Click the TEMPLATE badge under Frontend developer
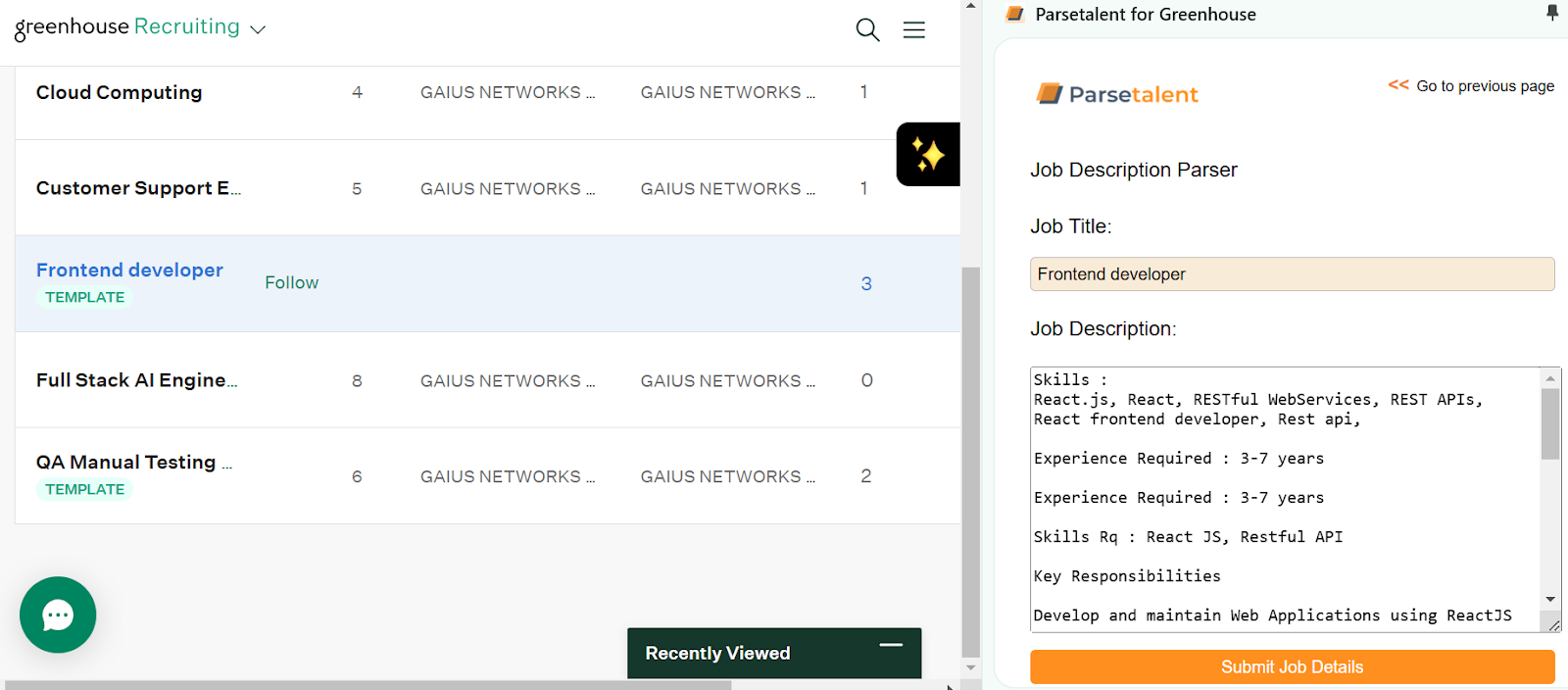Image resolution: width=1568 pixels, height=690 pixels. (84, 297)
